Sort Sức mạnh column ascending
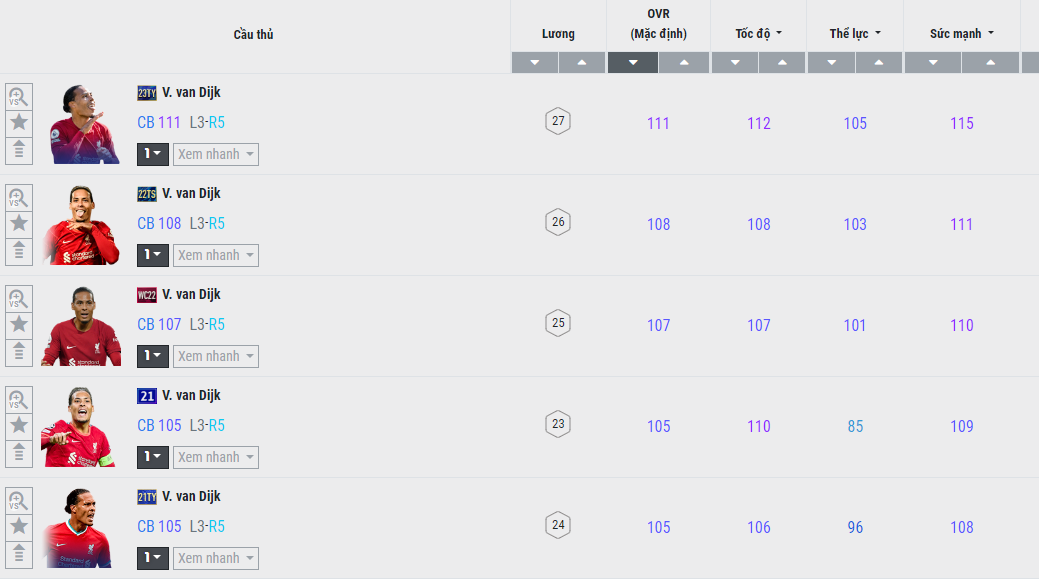This screenshot has width=1039, height=579. (x=990, y=62)
